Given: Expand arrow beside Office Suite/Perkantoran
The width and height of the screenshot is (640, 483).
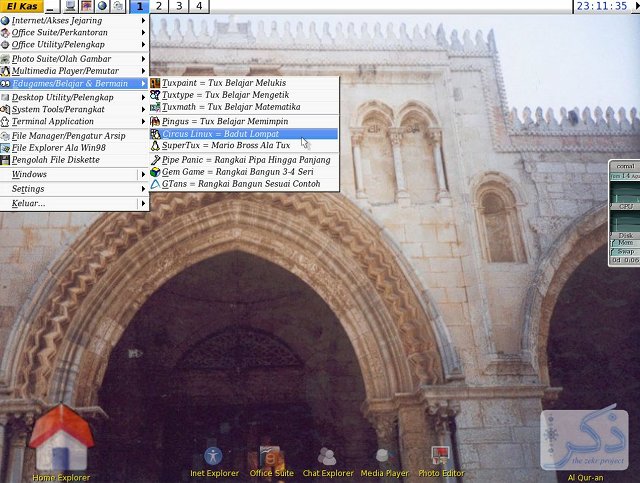Looking at the screenshot, I should point(143,32).
